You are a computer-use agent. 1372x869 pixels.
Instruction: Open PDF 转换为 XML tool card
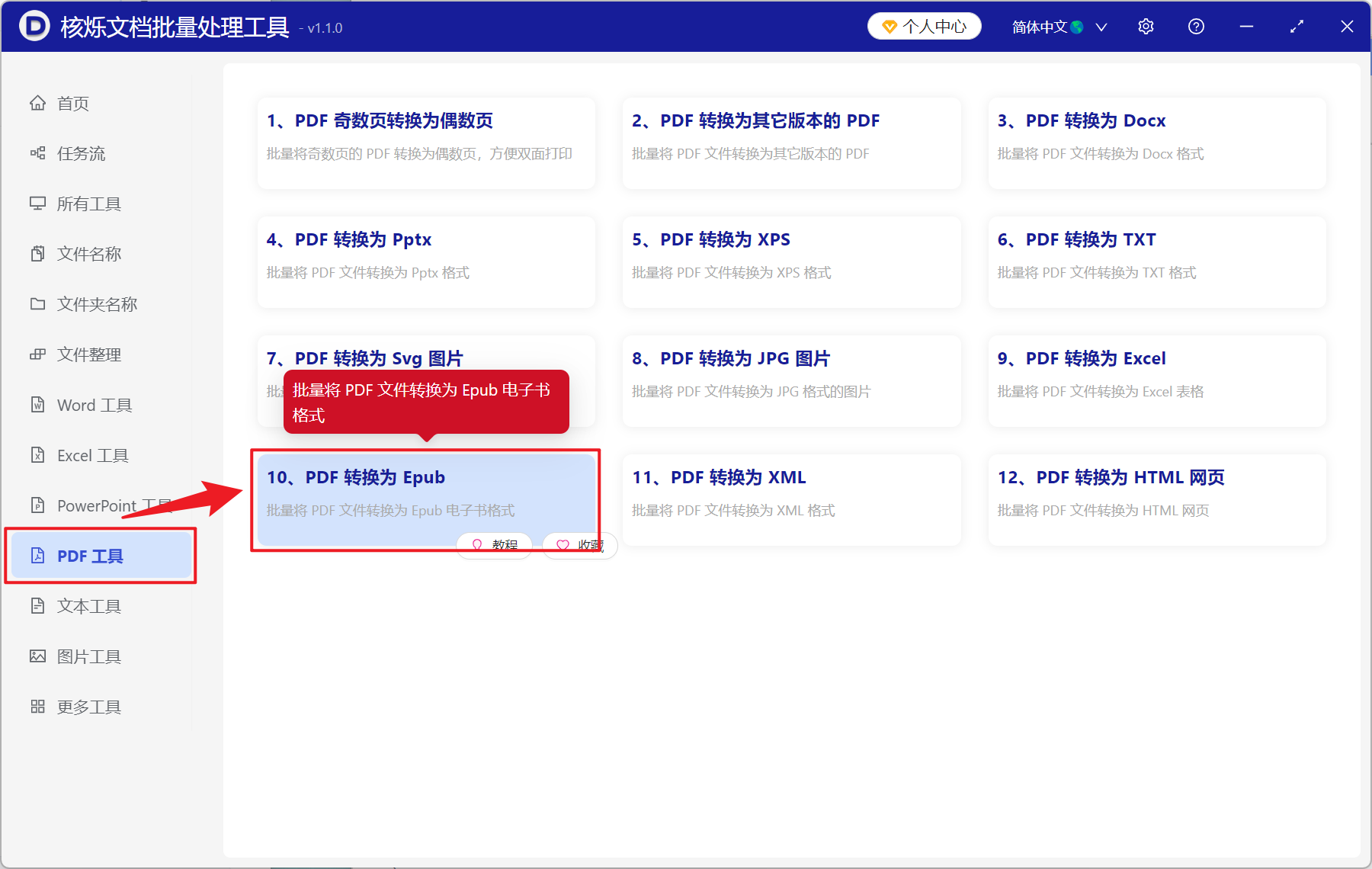(x=791, y=500)
